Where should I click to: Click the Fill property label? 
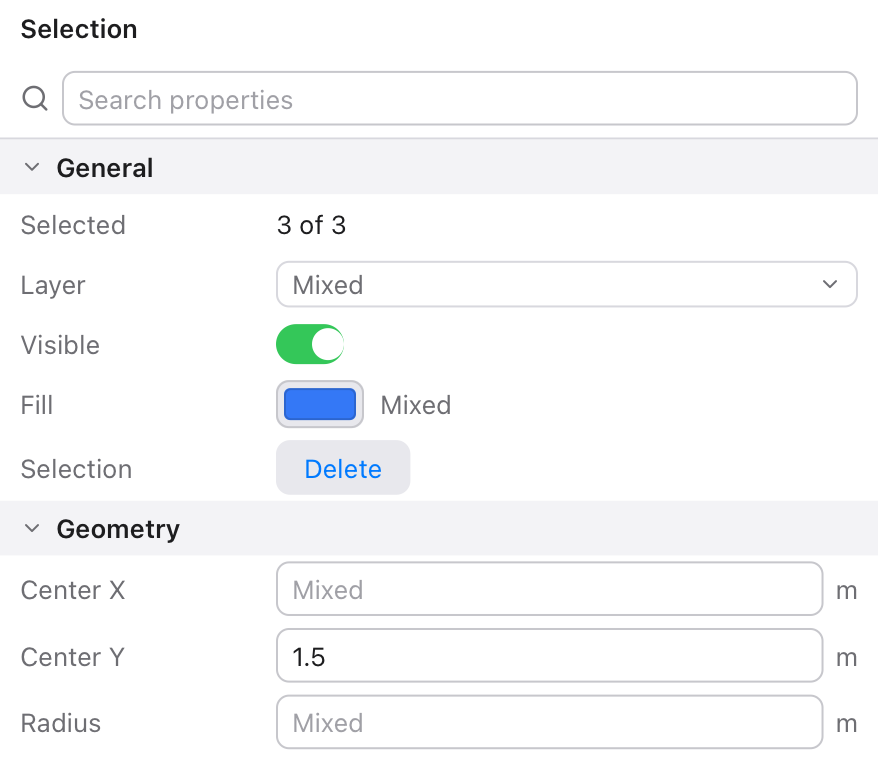(37, 405)
